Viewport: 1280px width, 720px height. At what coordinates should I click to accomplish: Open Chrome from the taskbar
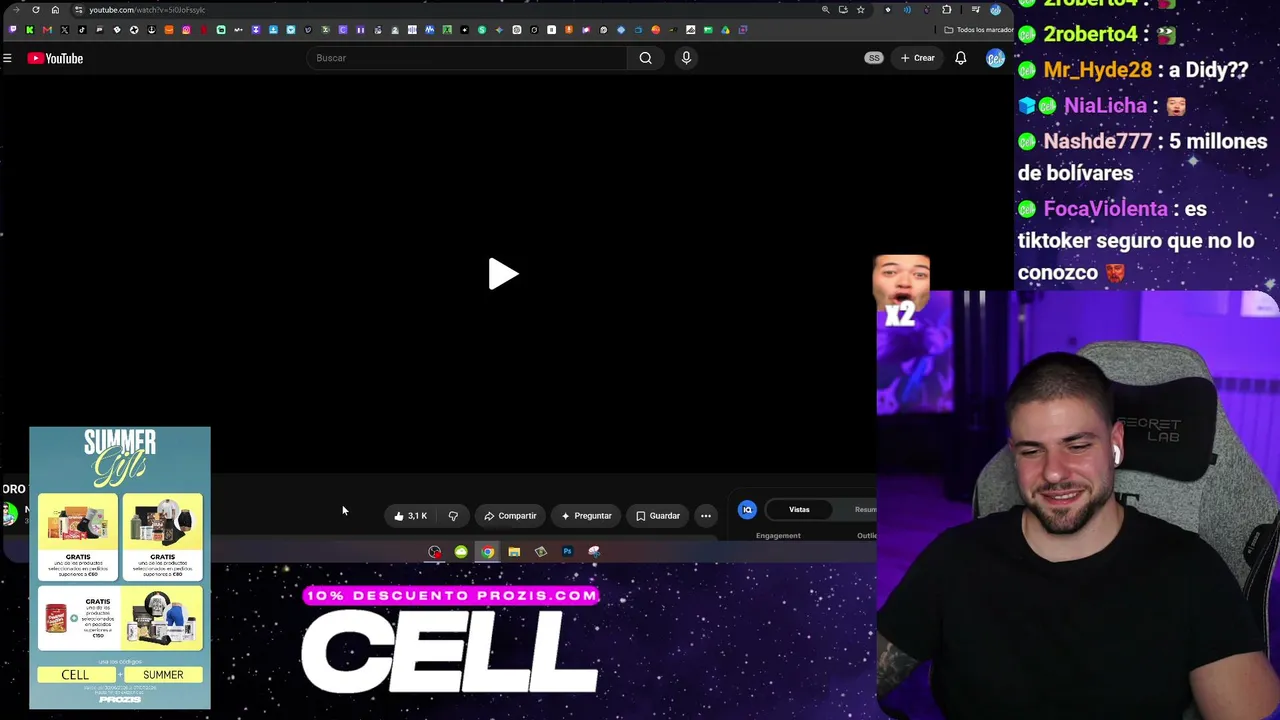pyautogui.click(x=487, y=552)
